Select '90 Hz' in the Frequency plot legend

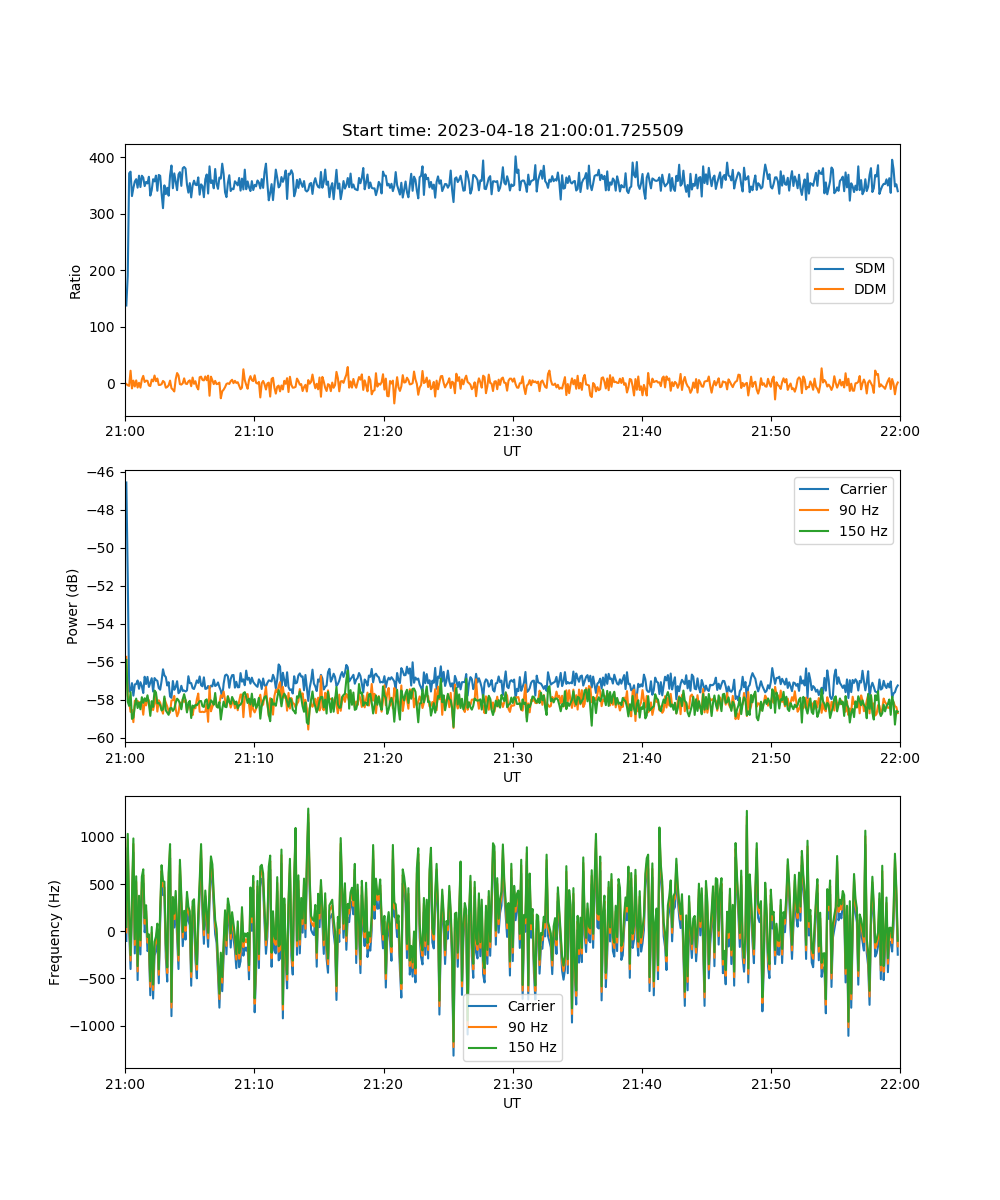point(527,1027)
